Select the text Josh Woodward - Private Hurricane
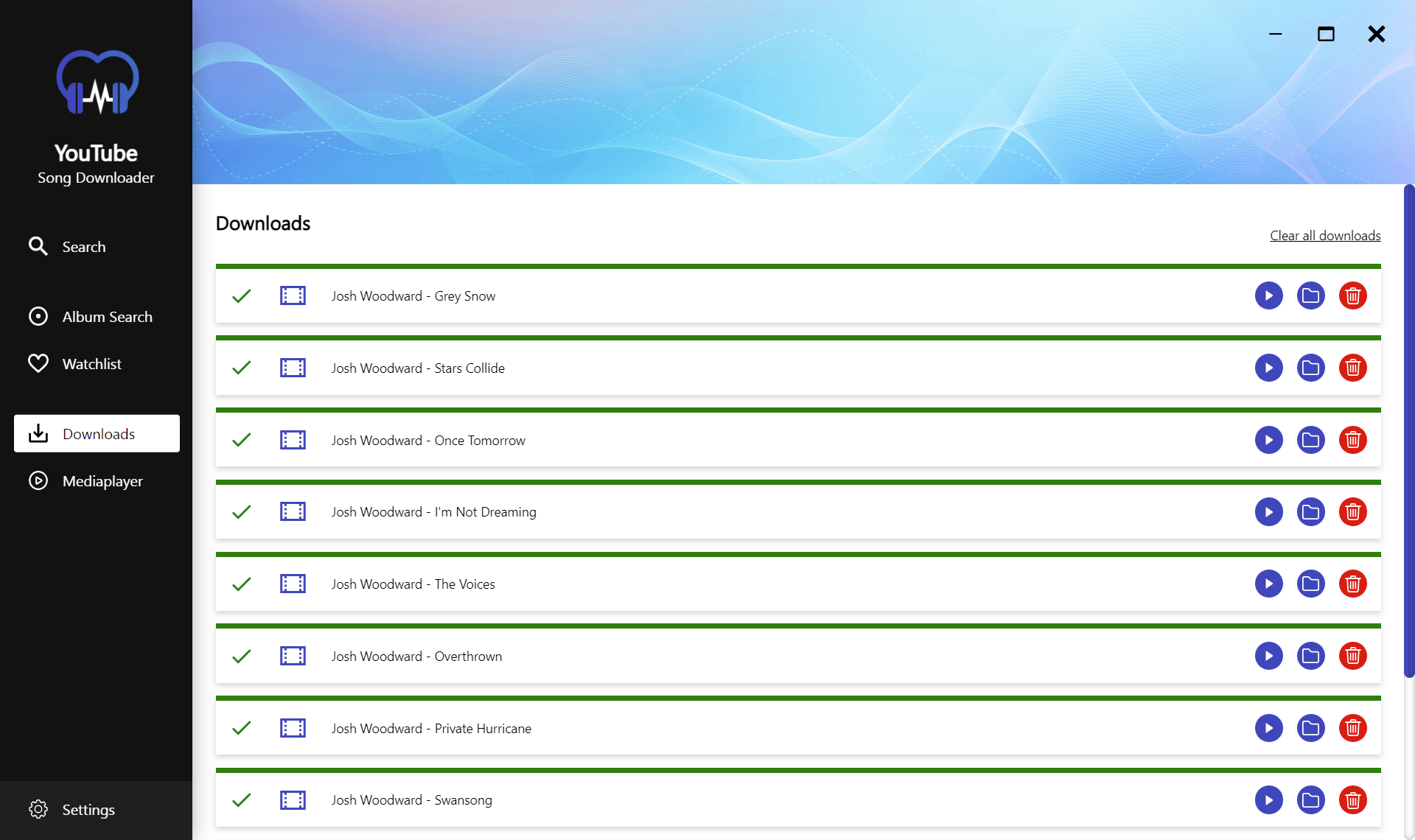The width and height of the screenshot is (1415, 840). click(x=431, y=728)
